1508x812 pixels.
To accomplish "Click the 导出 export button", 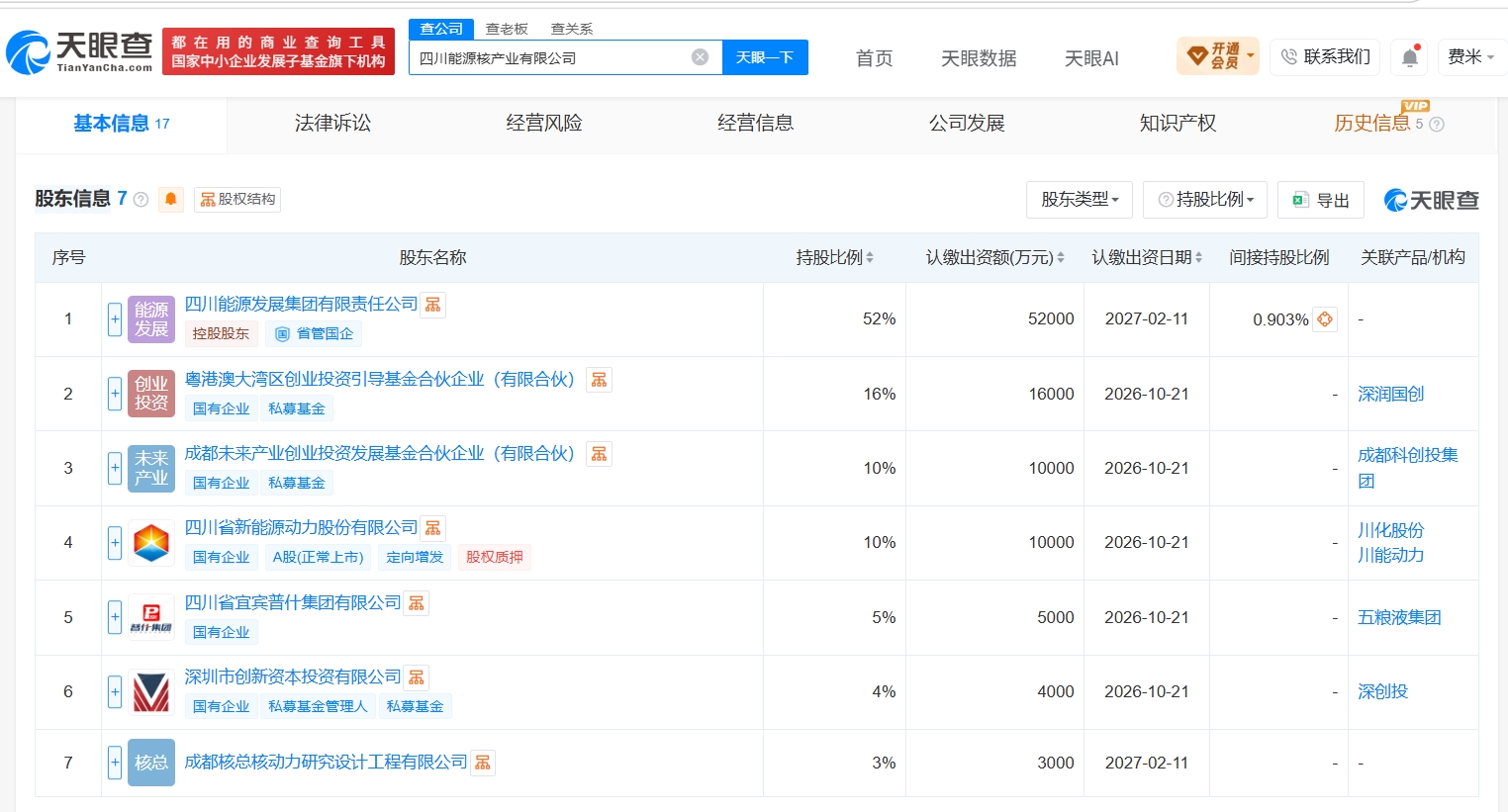I will pos(1321,200).
